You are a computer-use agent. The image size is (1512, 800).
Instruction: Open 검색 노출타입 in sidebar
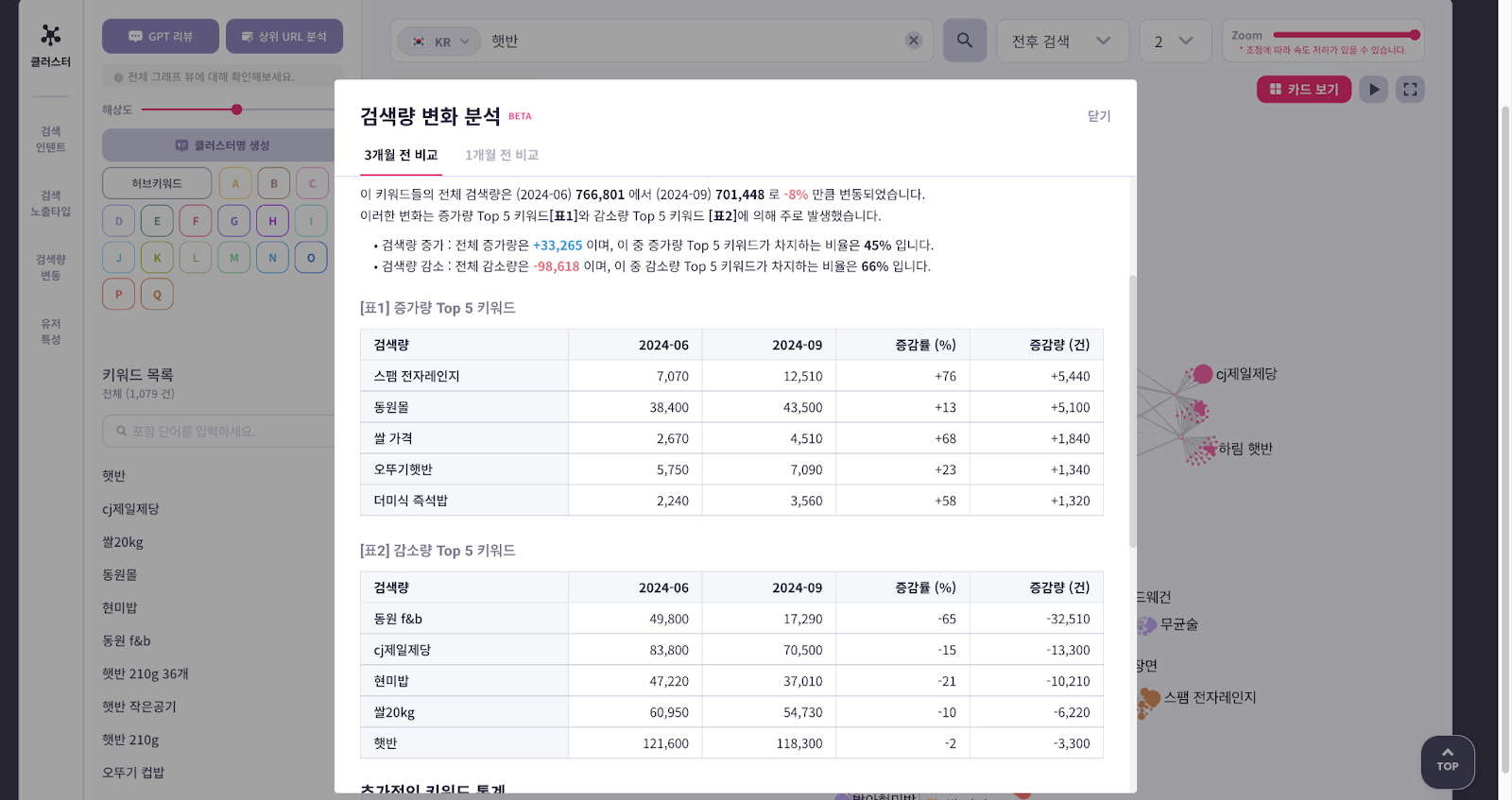click(50, 203)
